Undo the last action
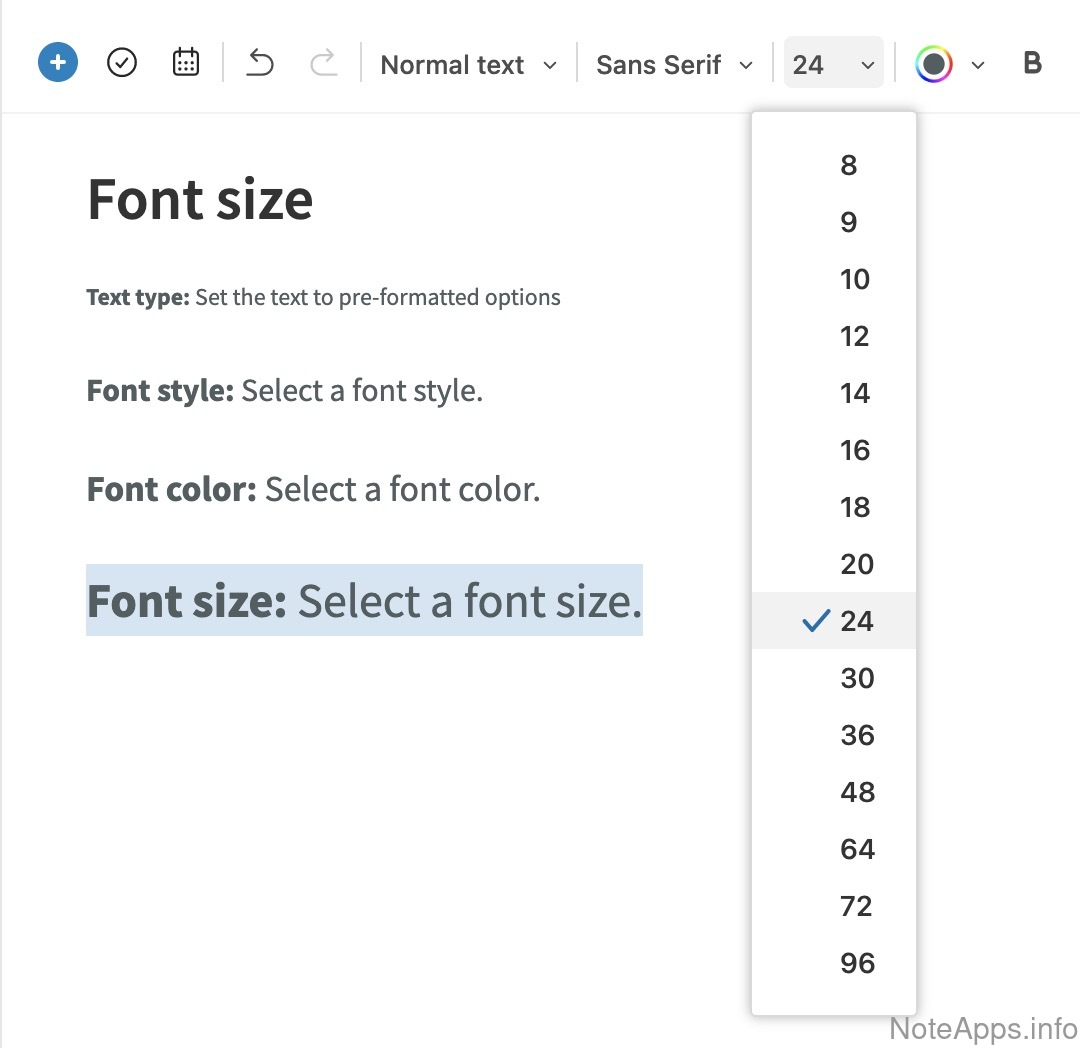Screen dimensions: 1080x1048 coord(260,63)
